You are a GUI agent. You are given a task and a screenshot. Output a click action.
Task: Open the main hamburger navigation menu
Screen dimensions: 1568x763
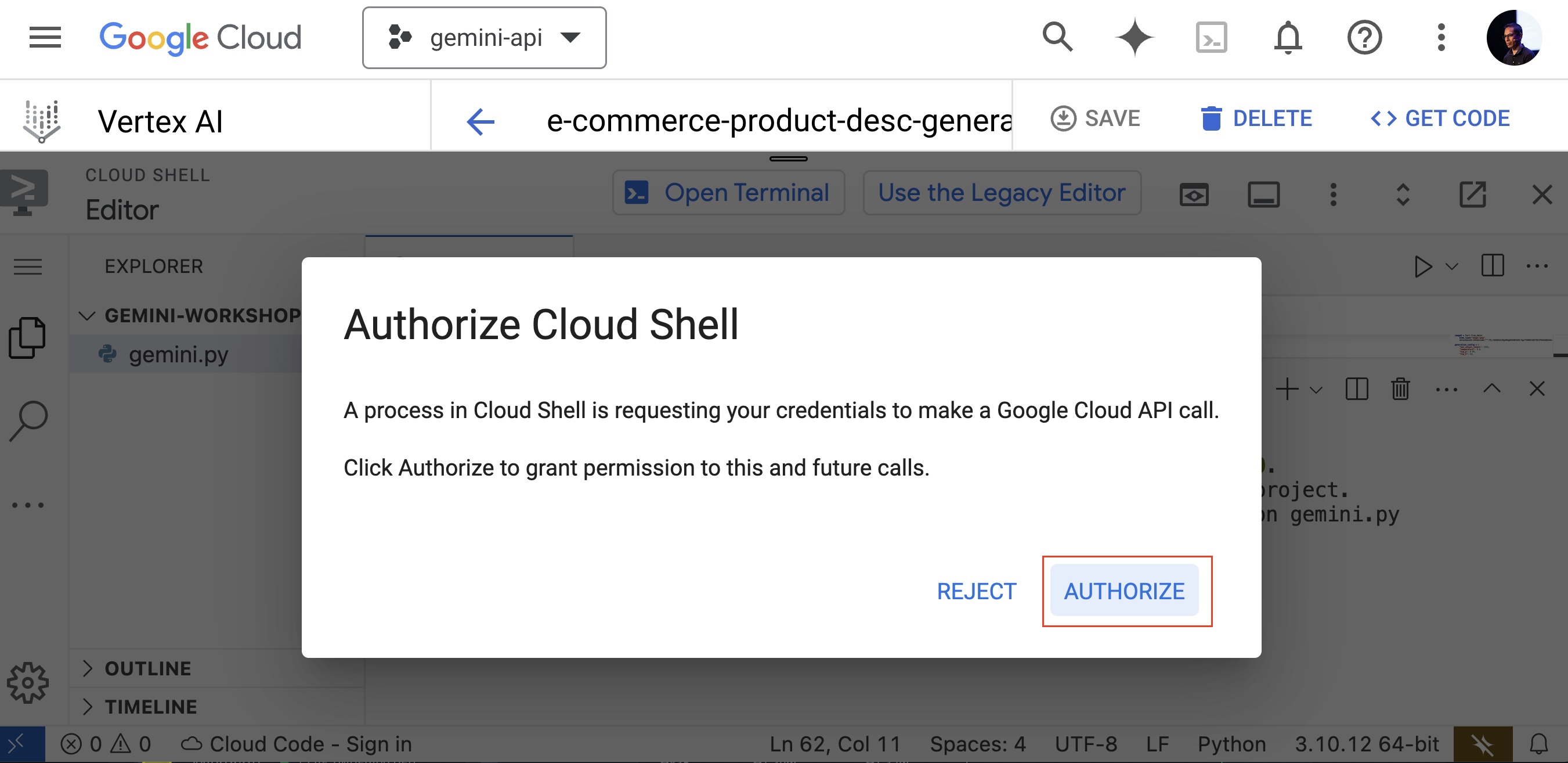click(x=45, y=38)
